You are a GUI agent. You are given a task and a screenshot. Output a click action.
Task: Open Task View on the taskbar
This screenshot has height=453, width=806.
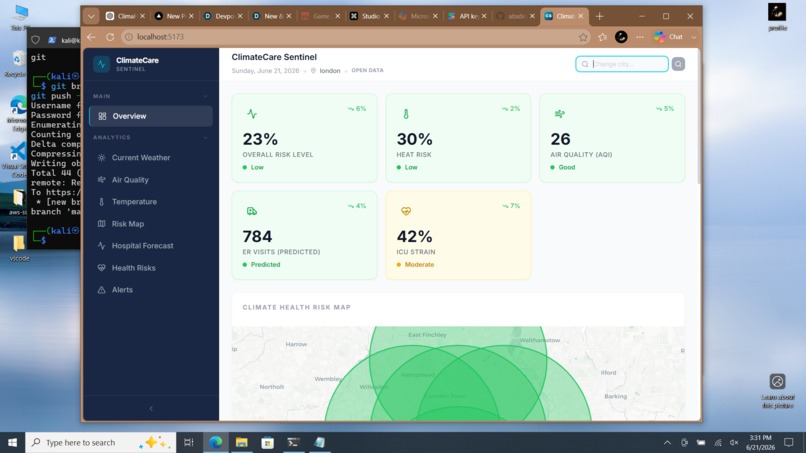point(189,442)
